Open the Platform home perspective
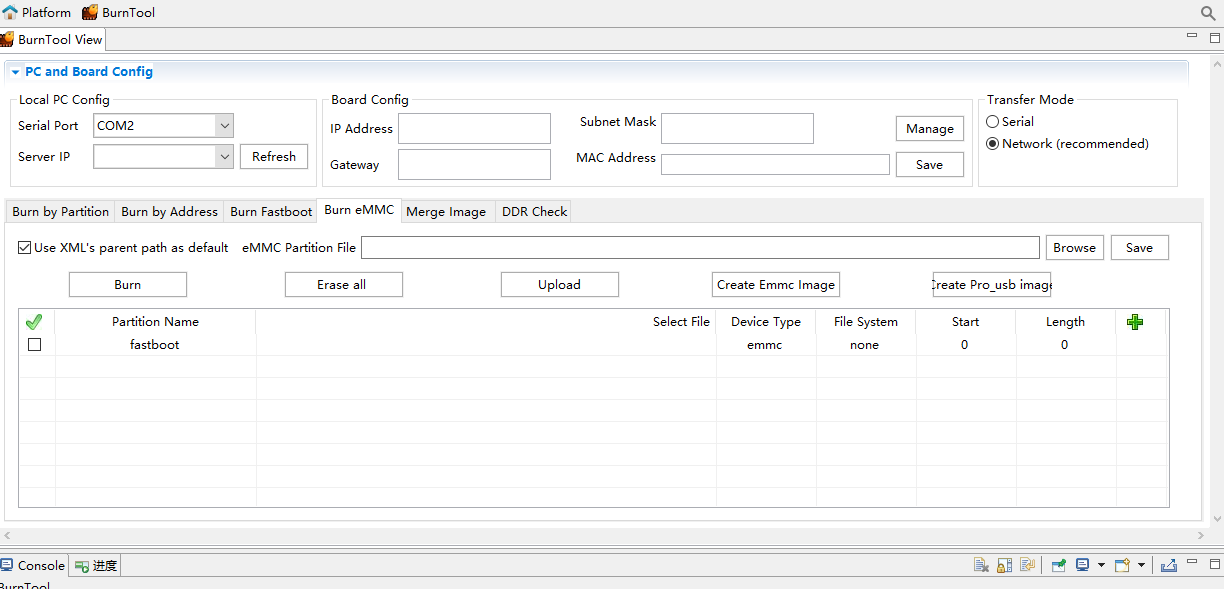The height and width of the screenshot is (589, 1224). click(x=37, y=13)
